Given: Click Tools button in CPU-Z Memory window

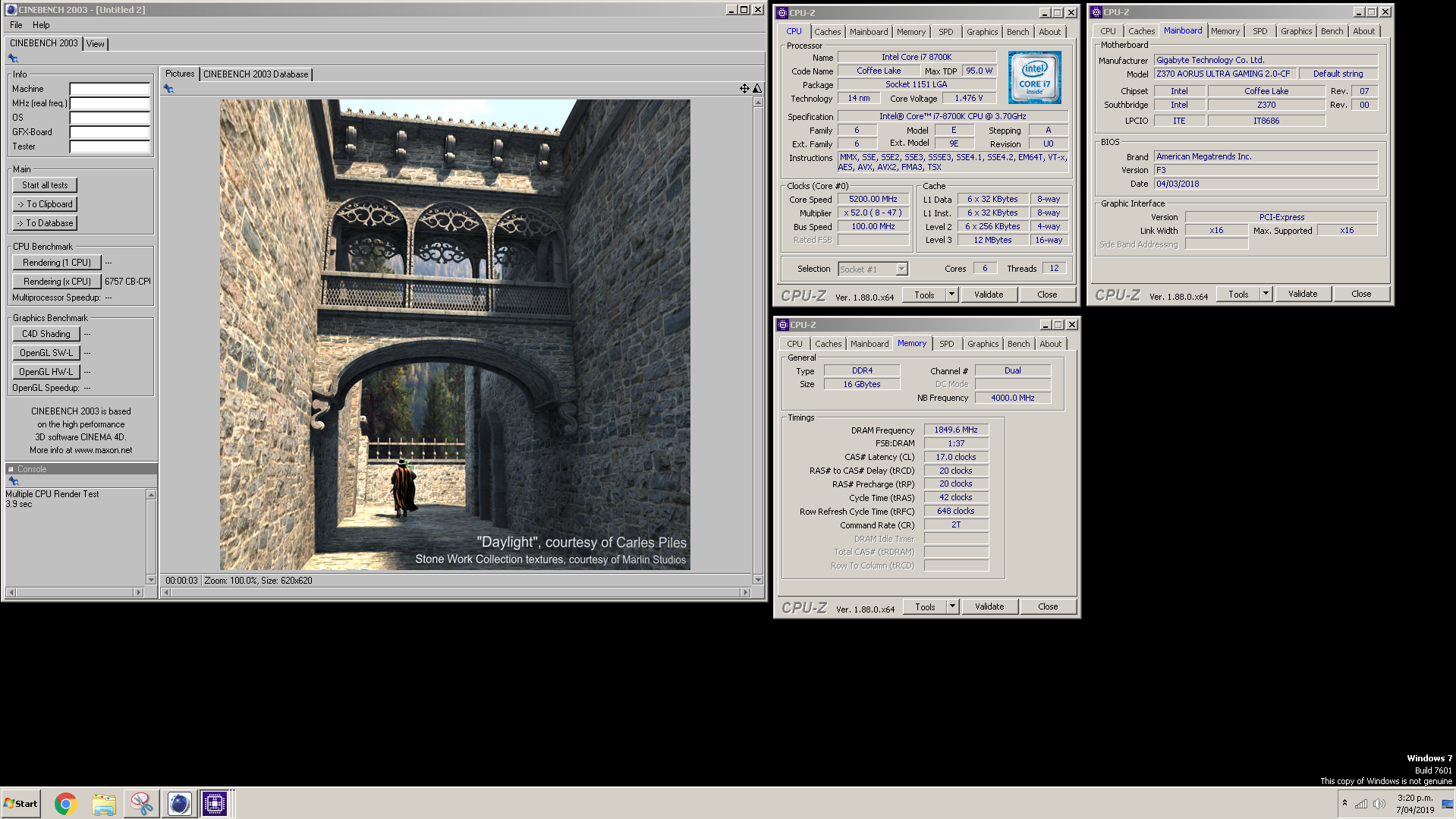Looking at the screenshot, I should click(x=925, y=606).
